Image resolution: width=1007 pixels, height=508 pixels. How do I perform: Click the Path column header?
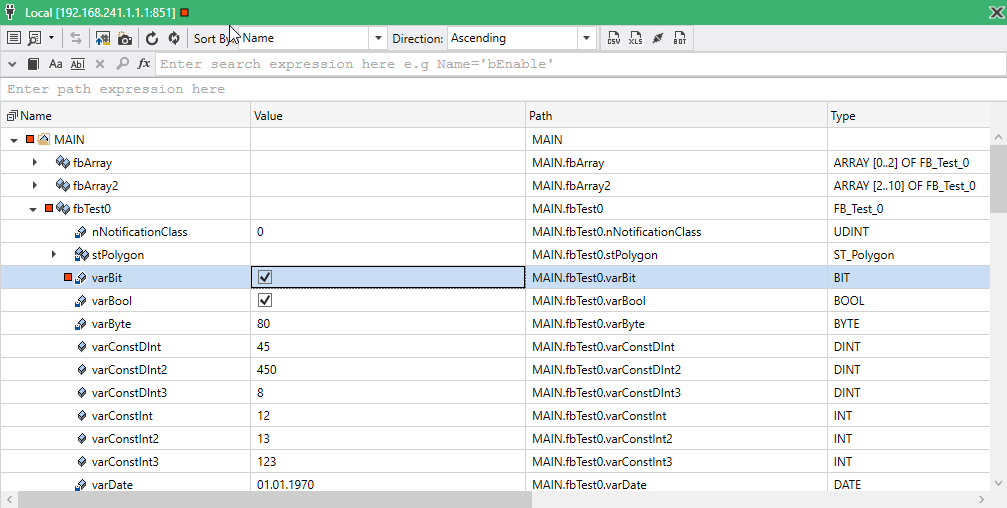click(x=676, y=116)
